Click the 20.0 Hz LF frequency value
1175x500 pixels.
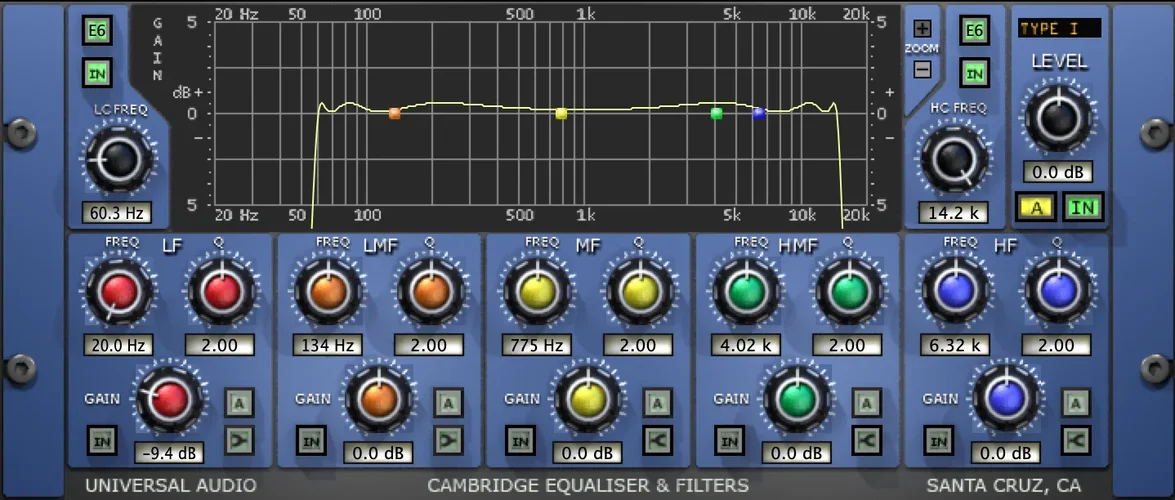pyautogui.click(x=119, y=346)
